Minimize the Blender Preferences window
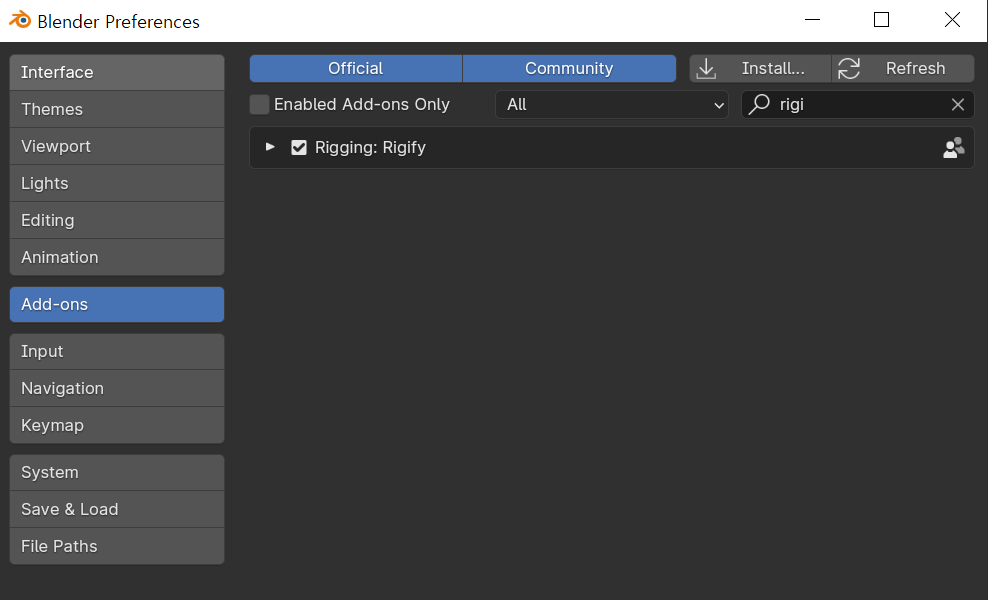This screenshot has width=988, height=600. 813,20
